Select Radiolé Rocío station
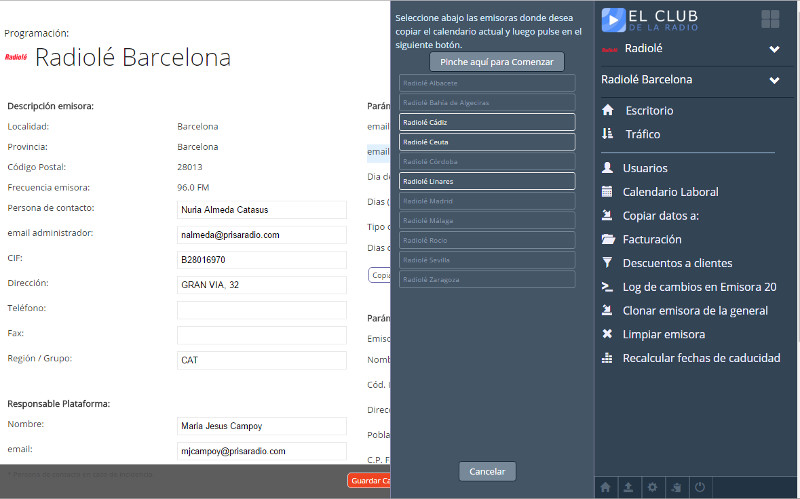Viewport: 800px width, 499px height. pyautogui.click(x=487, y=240)
